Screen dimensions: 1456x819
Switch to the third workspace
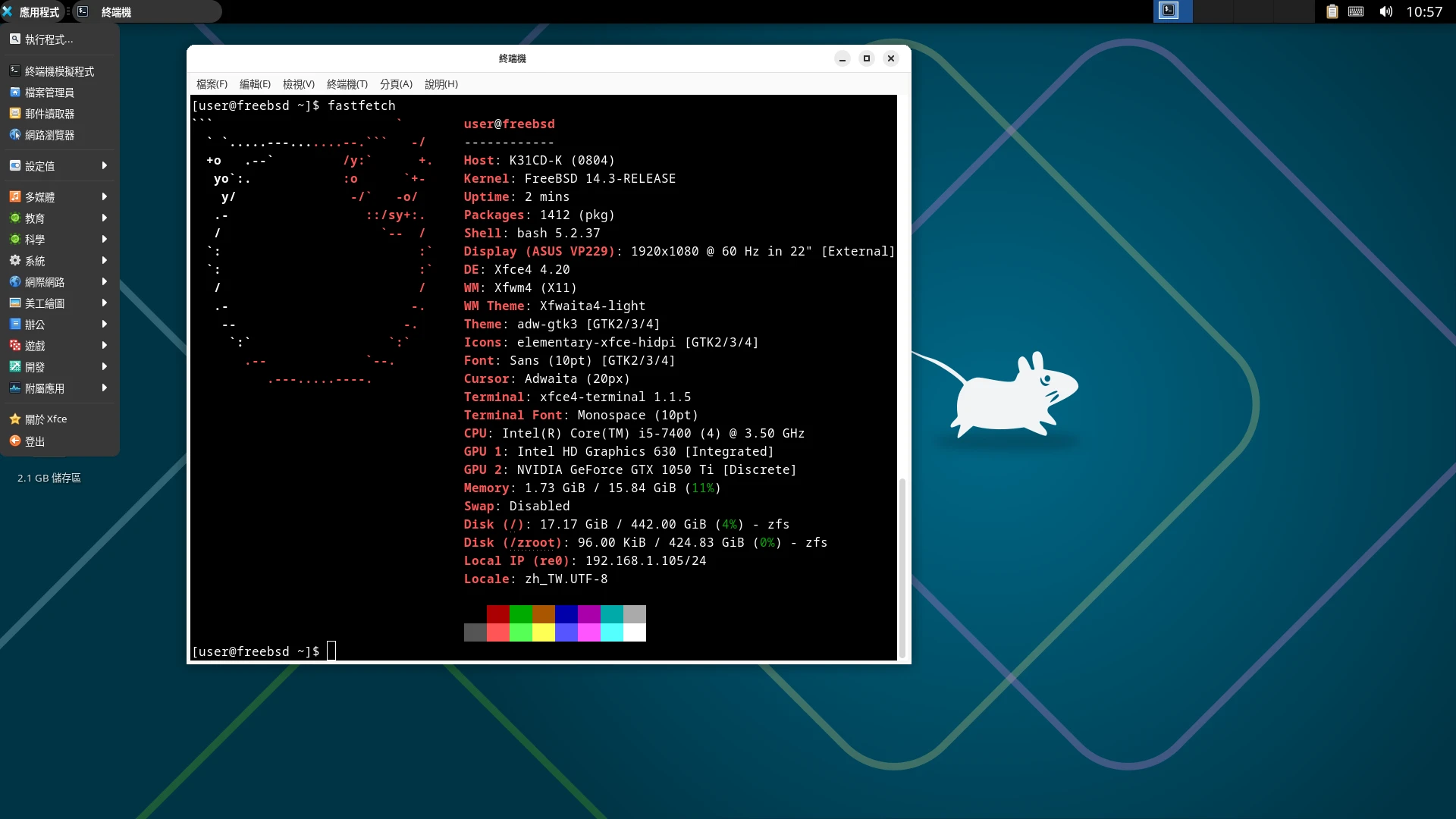coord(1254,11)
